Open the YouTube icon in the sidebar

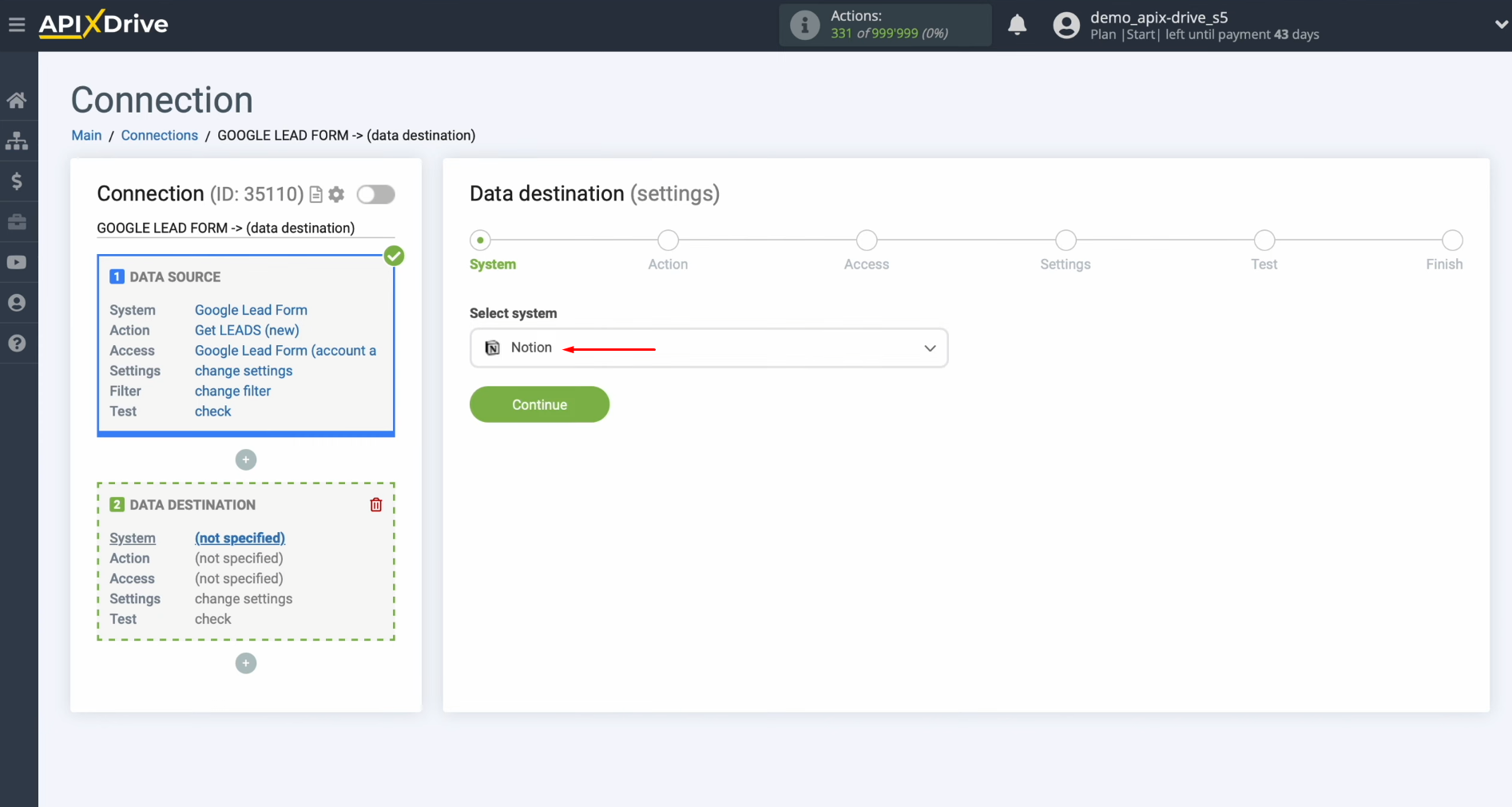pos(18,262)
